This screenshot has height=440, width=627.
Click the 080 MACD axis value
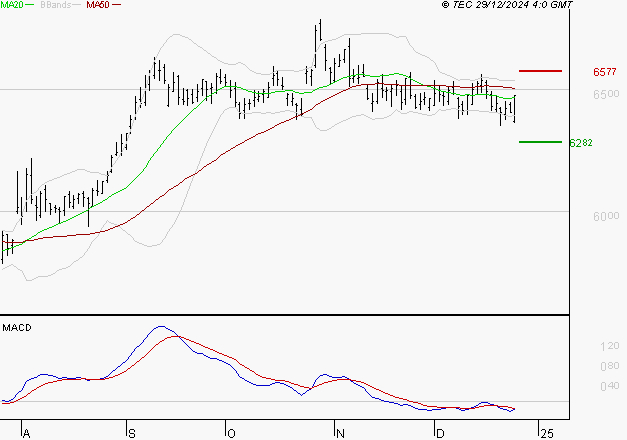click(x=610, y=366)
